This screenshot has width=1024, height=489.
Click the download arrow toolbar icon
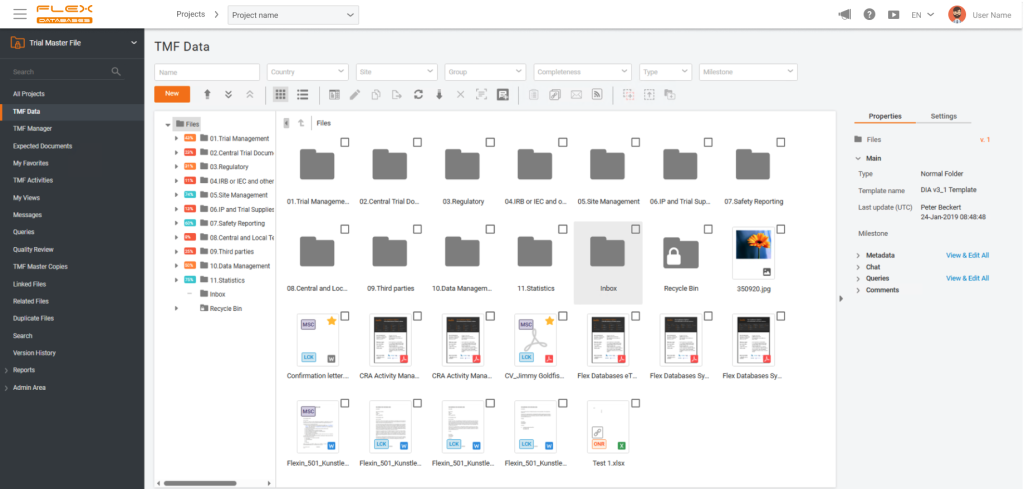[x=439, y=94]
